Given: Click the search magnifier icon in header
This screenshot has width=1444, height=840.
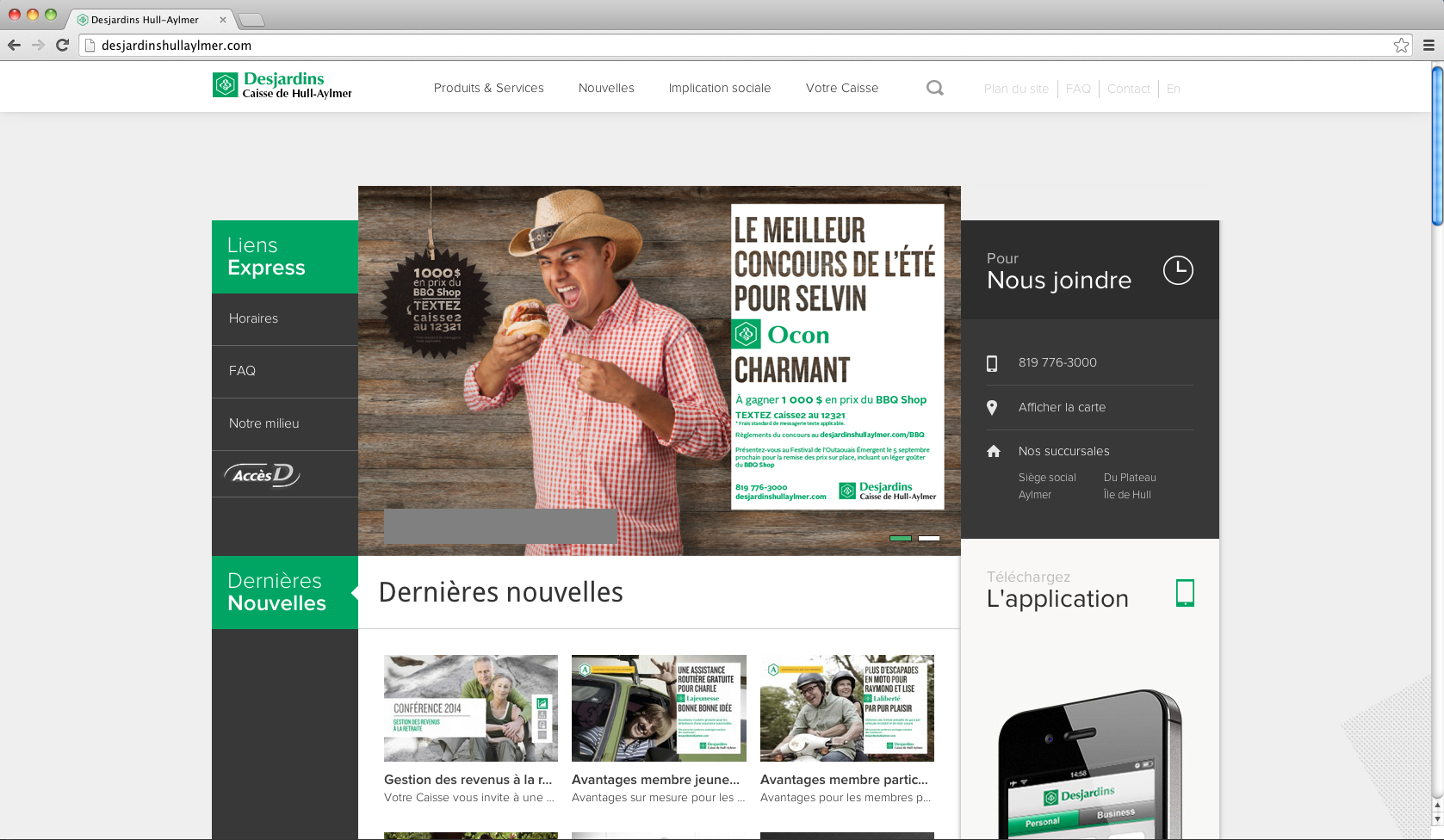Looking at the screenshot, I should [x=934, y=88].
